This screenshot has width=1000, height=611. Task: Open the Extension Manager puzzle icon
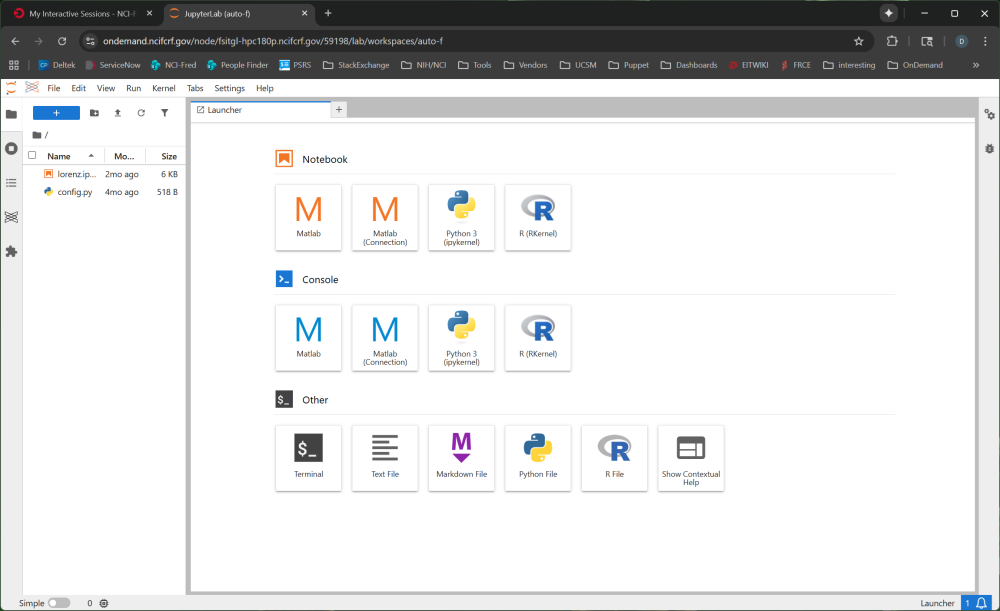pos(11,251)
